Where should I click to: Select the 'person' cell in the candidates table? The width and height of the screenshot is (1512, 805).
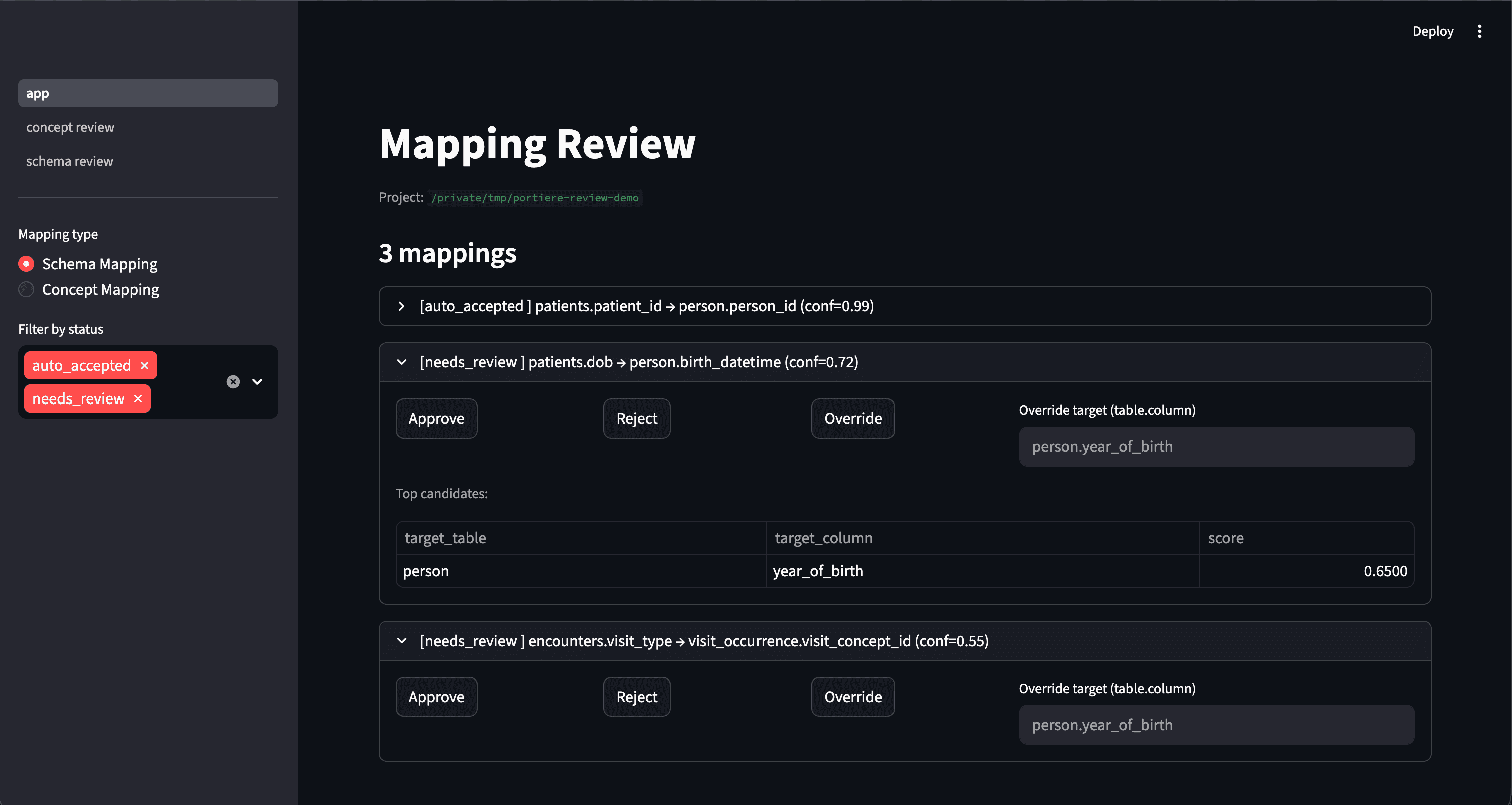coord(581,571)
